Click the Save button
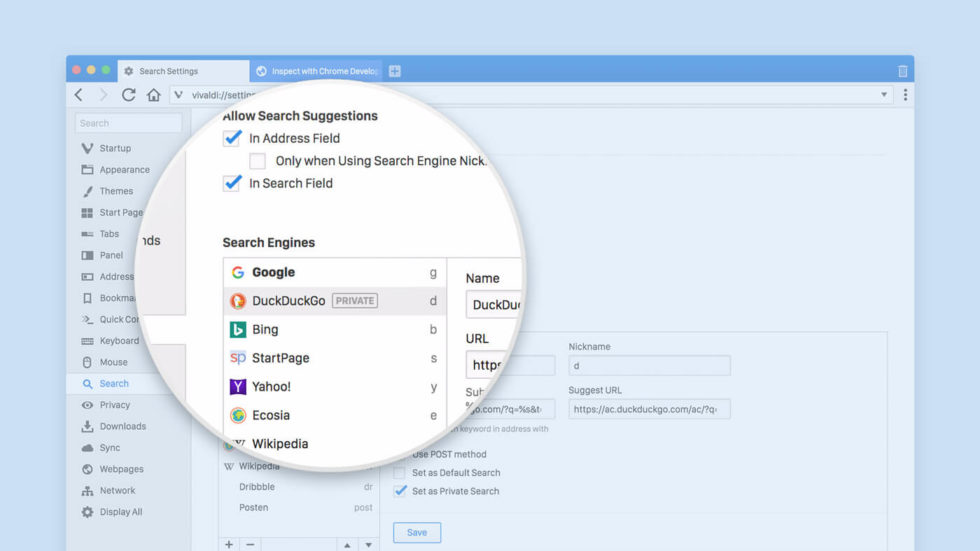Viewport: 980px width, 551px height. (417, 533)
